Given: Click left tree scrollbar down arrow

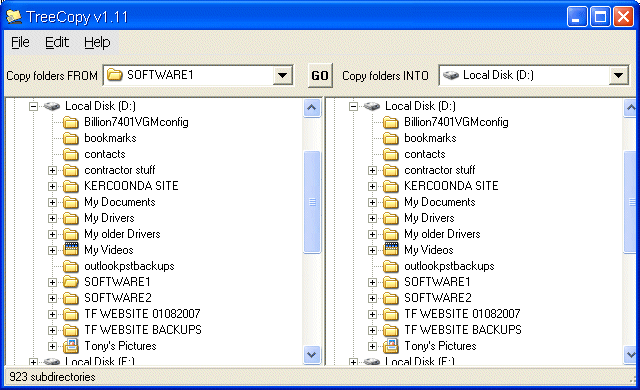Looking at the screenshot, I should click(x=312, y=355).
